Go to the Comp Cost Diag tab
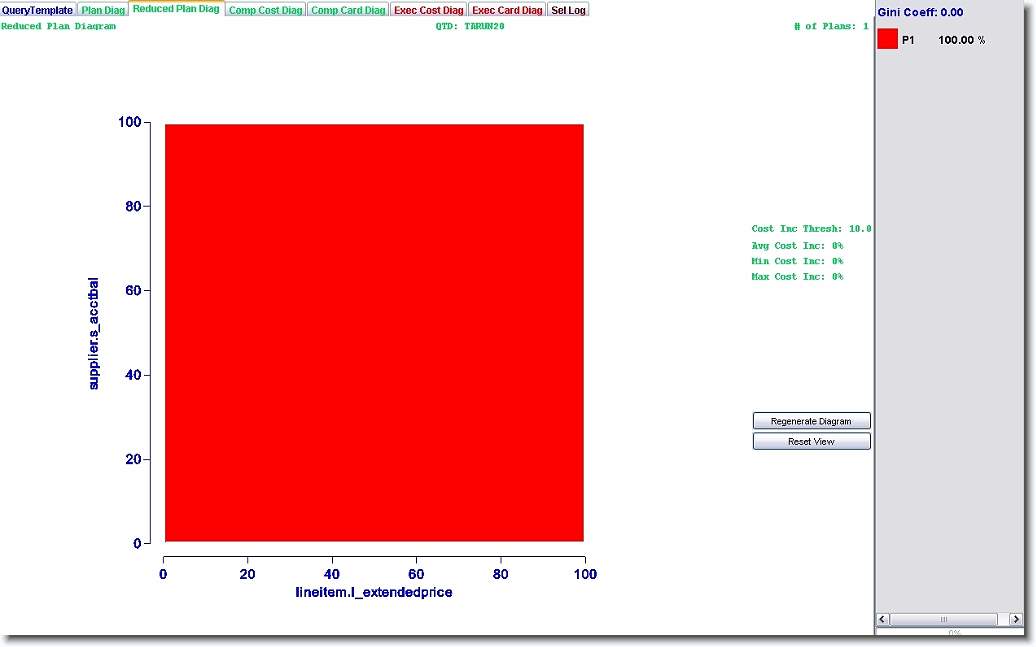1036x647 pixels. [265, 10]
